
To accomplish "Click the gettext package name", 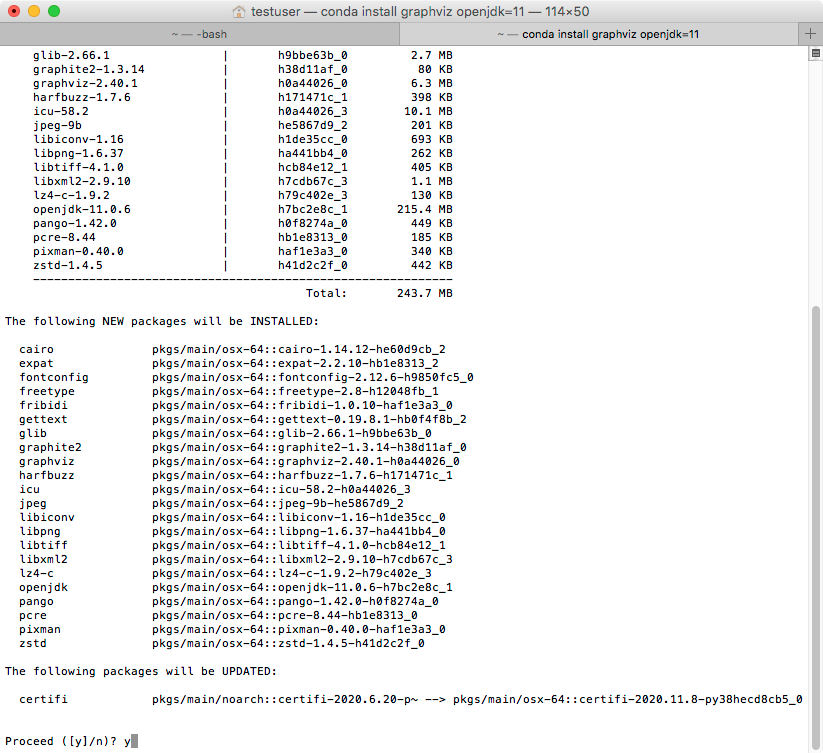I will click(x=43, y=419).
